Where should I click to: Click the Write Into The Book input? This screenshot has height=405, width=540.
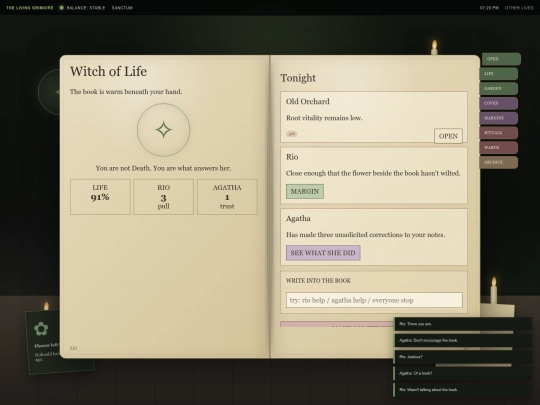click(x=374, y=300)
